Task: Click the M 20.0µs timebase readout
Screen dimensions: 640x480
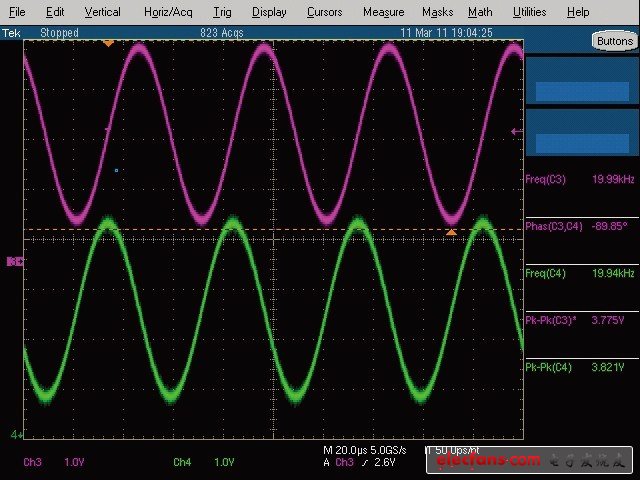Action: coord(345,451)
